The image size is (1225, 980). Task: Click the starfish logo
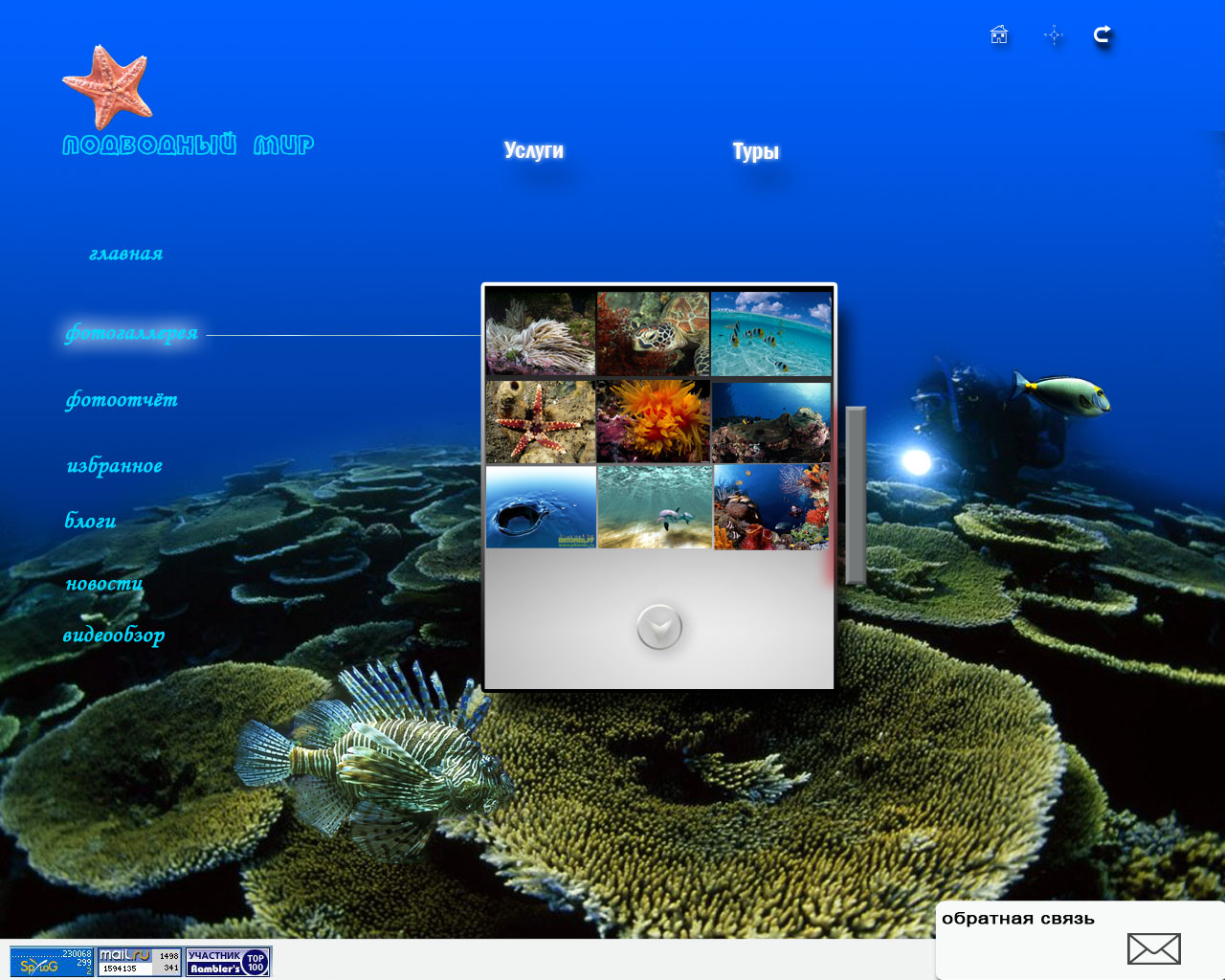click(x=108, y=87)
